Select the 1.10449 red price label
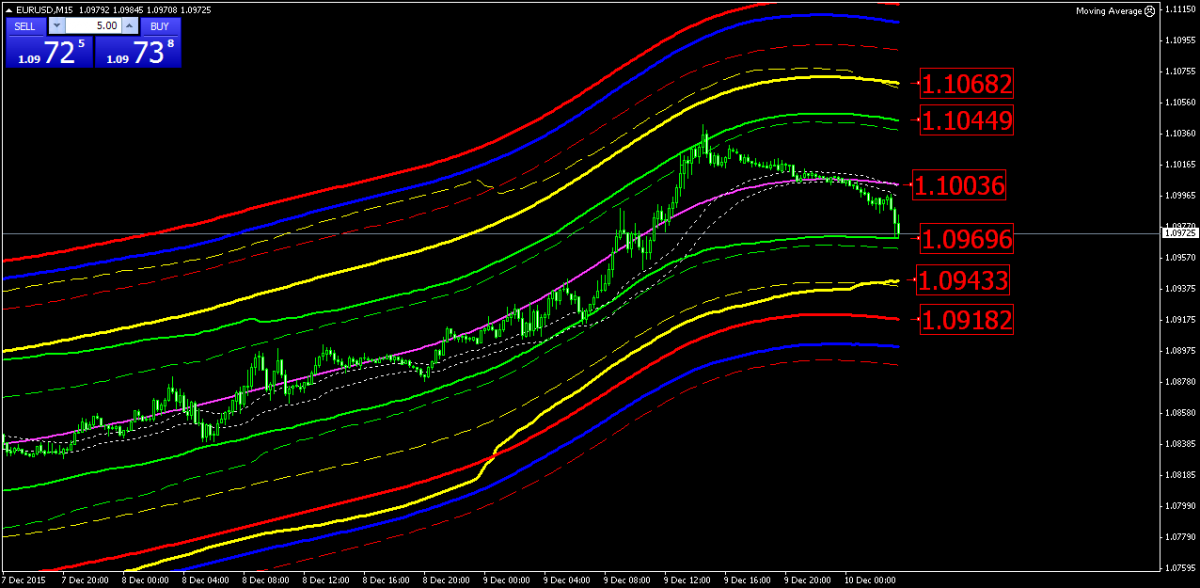The width and height of the screenshot is (1200, 588). [x=967, y=121]
